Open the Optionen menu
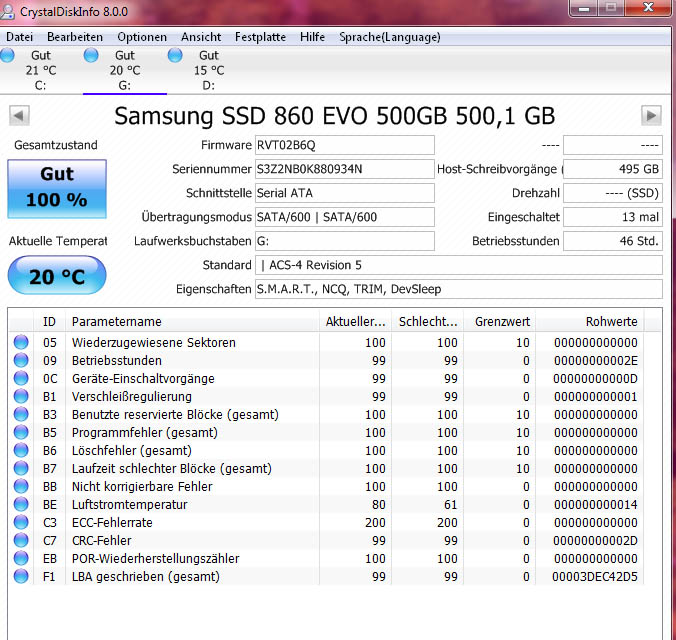The height and width of the screenshot is (640, 676). pos(142,37)
